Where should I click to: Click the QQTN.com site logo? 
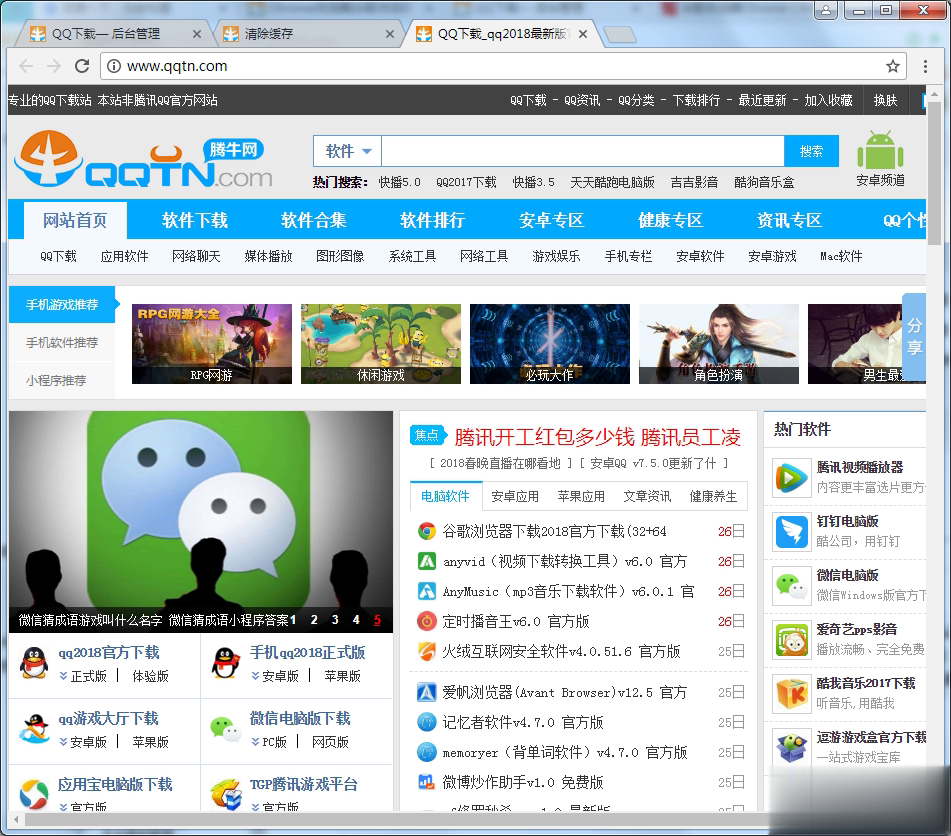[x=143, y=160]
